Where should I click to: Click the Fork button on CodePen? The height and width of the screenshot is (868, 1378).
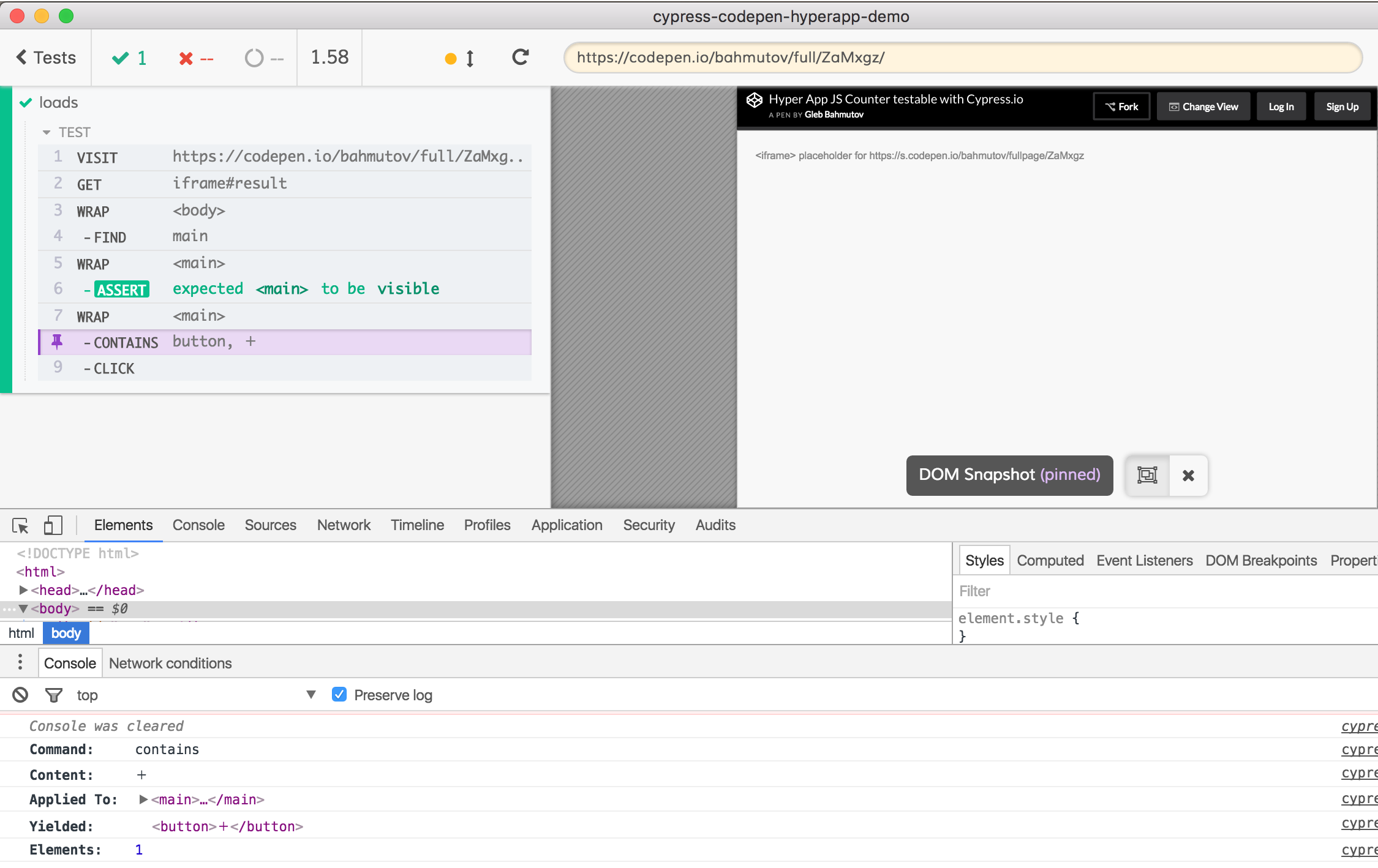pos(1121,107)
